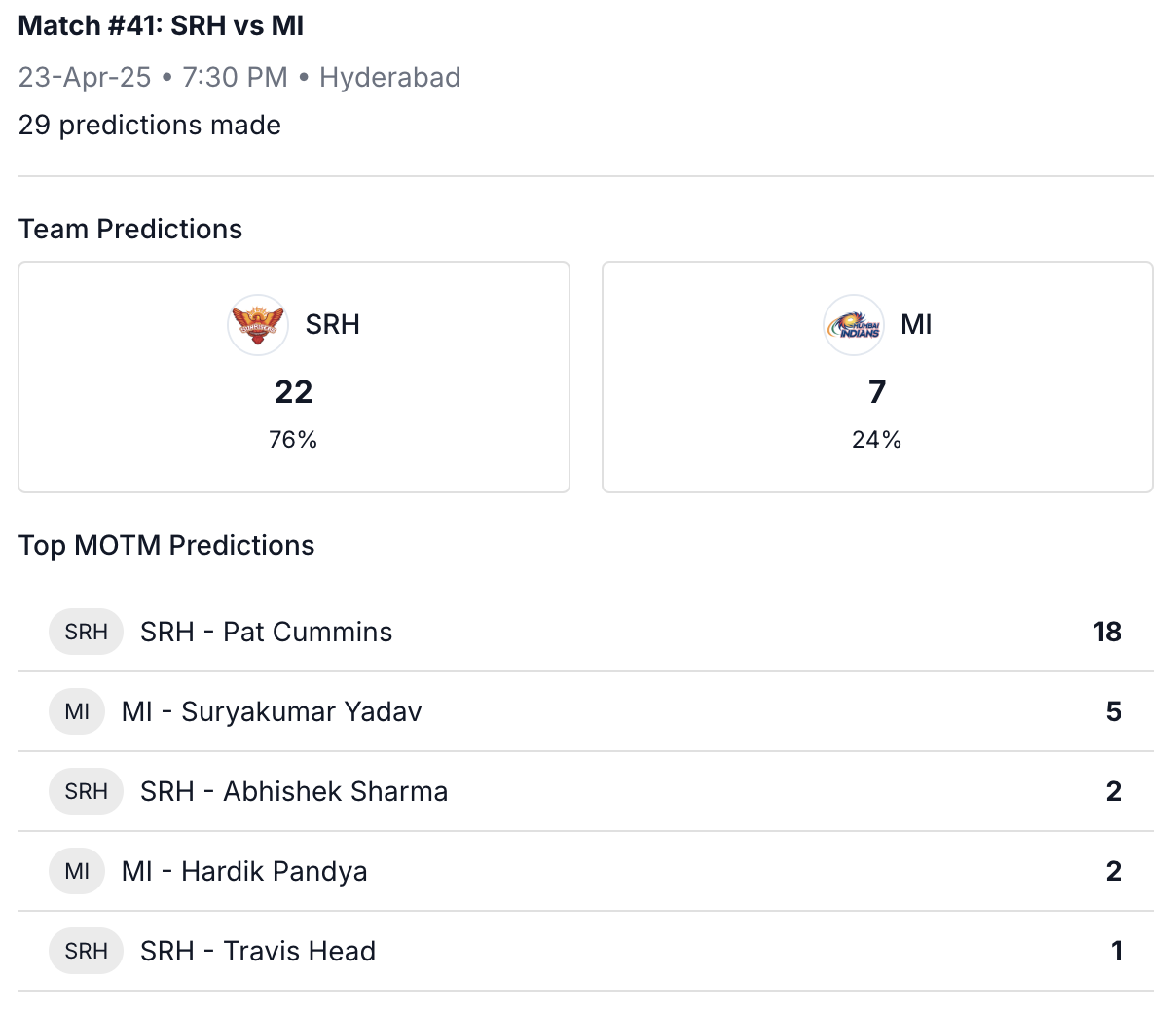Click SRH badge beside Pat Cummins
The height and width of the screenshot is (1014, 1176).
pyautogui.click(x=87, y=632)
